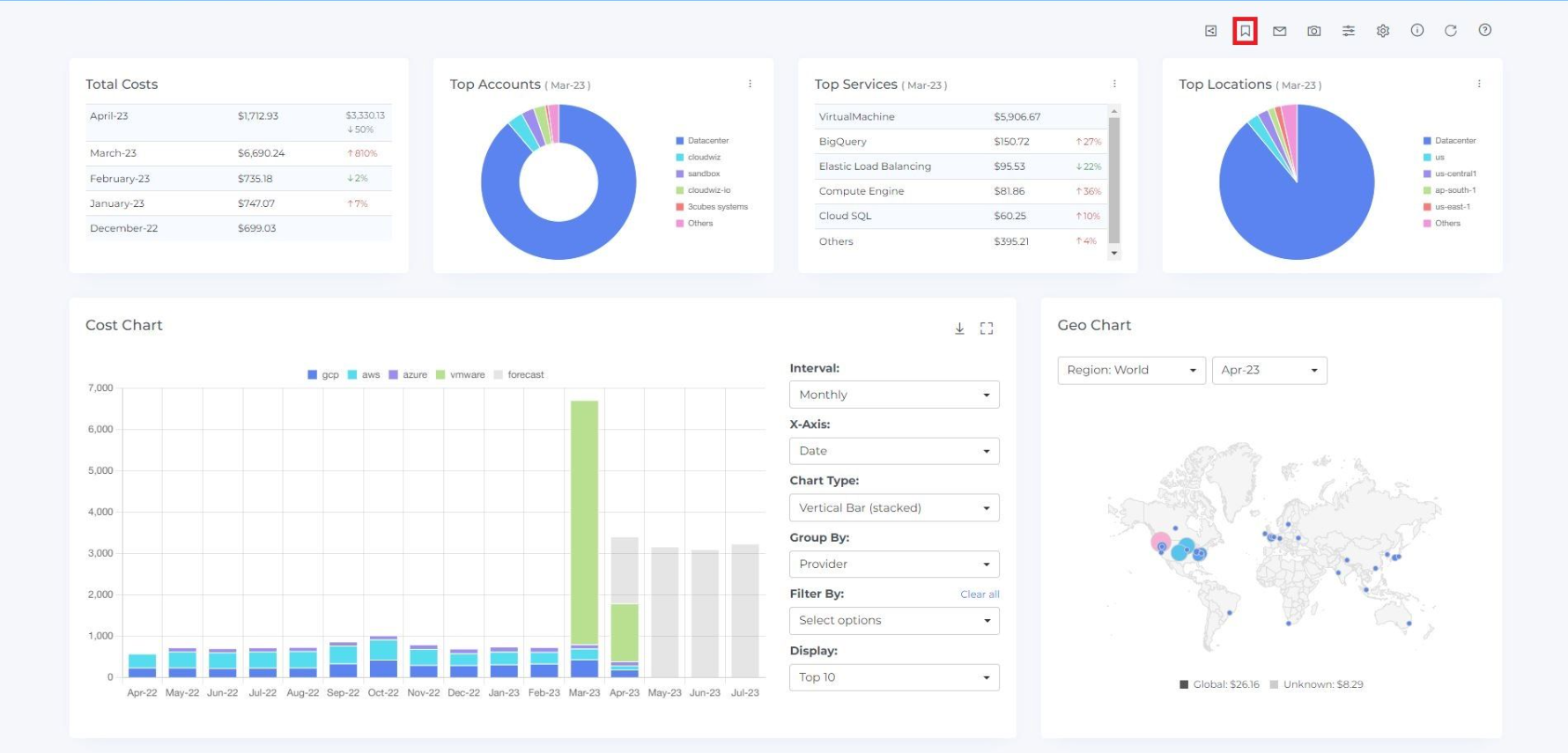Open the Interval dropdown set to Monthly
This screenshot has width=1568, height=753.
click(x=894, y=395)
